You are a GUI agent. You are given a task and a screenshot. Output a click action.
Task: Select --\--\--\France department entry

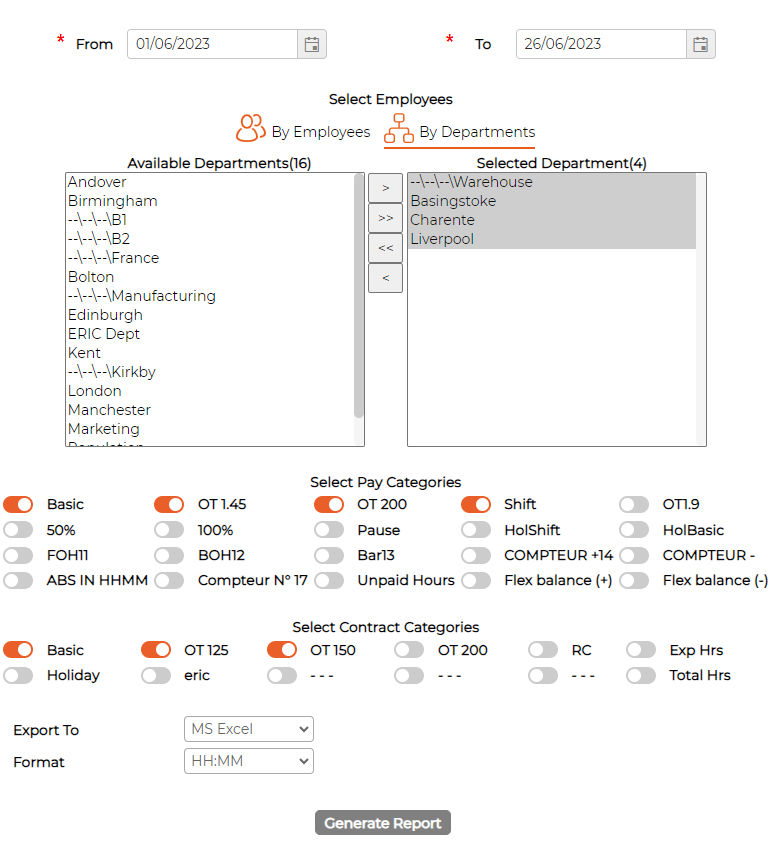click(x=210, y=258)
